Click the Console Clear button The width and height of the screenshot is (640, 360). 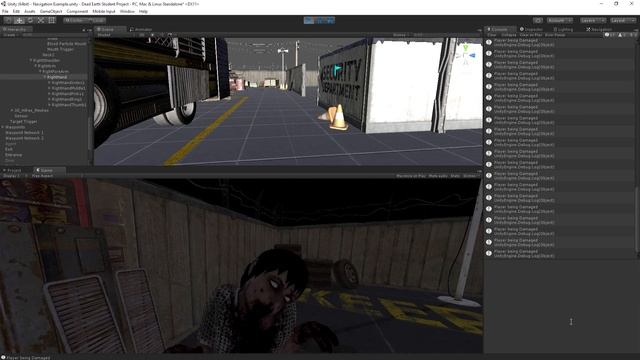pyautogui.click(x=492, y=35)
